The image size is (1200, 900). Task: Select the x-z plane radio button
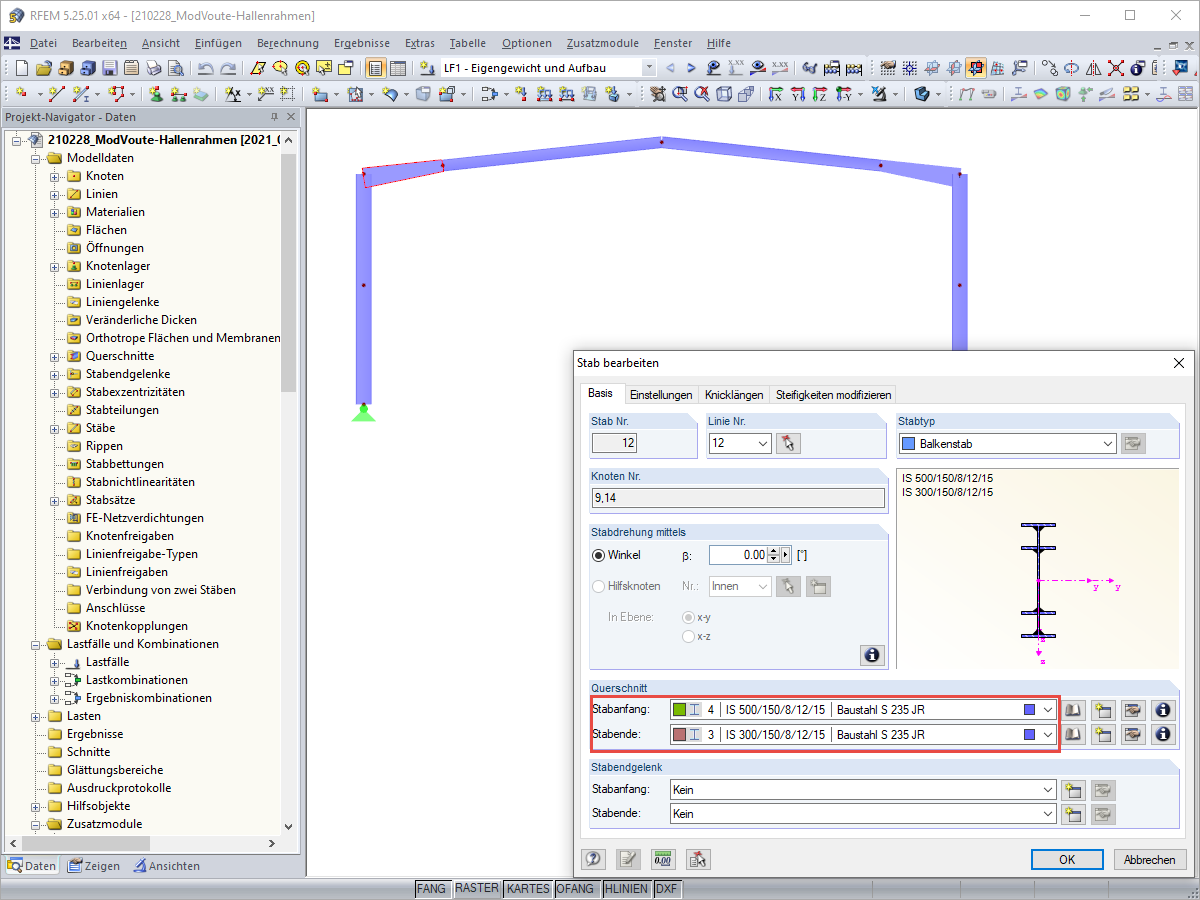point(688,636)
